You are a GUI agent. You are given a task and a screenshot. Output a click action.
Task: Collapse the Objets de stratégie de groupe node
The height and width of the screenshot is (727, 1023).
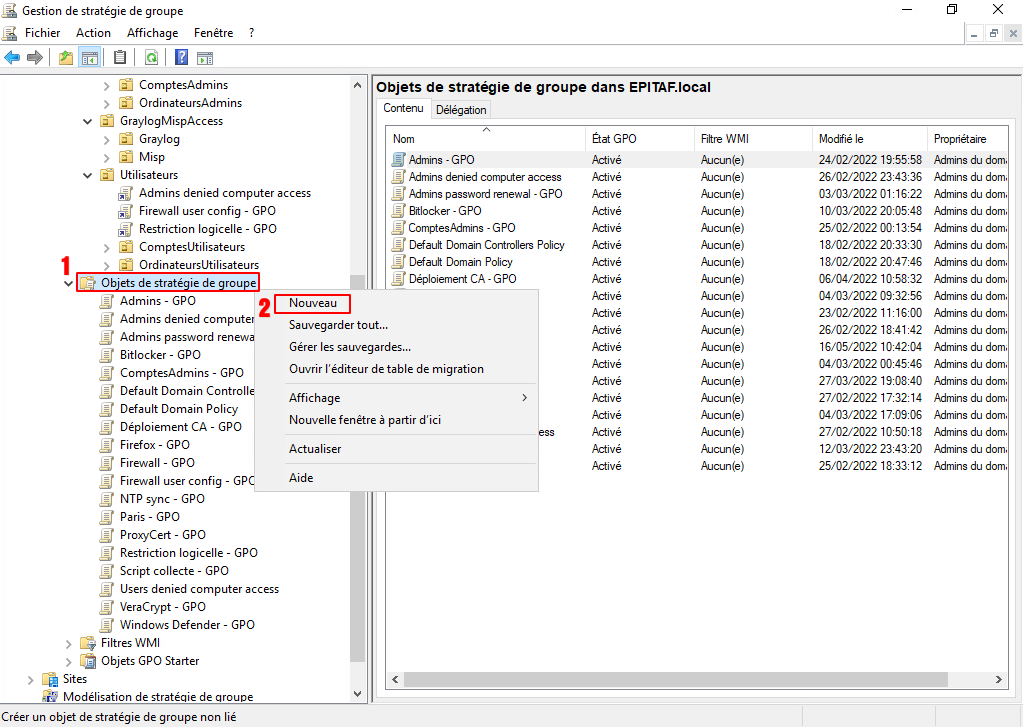[x=68, y=283]
